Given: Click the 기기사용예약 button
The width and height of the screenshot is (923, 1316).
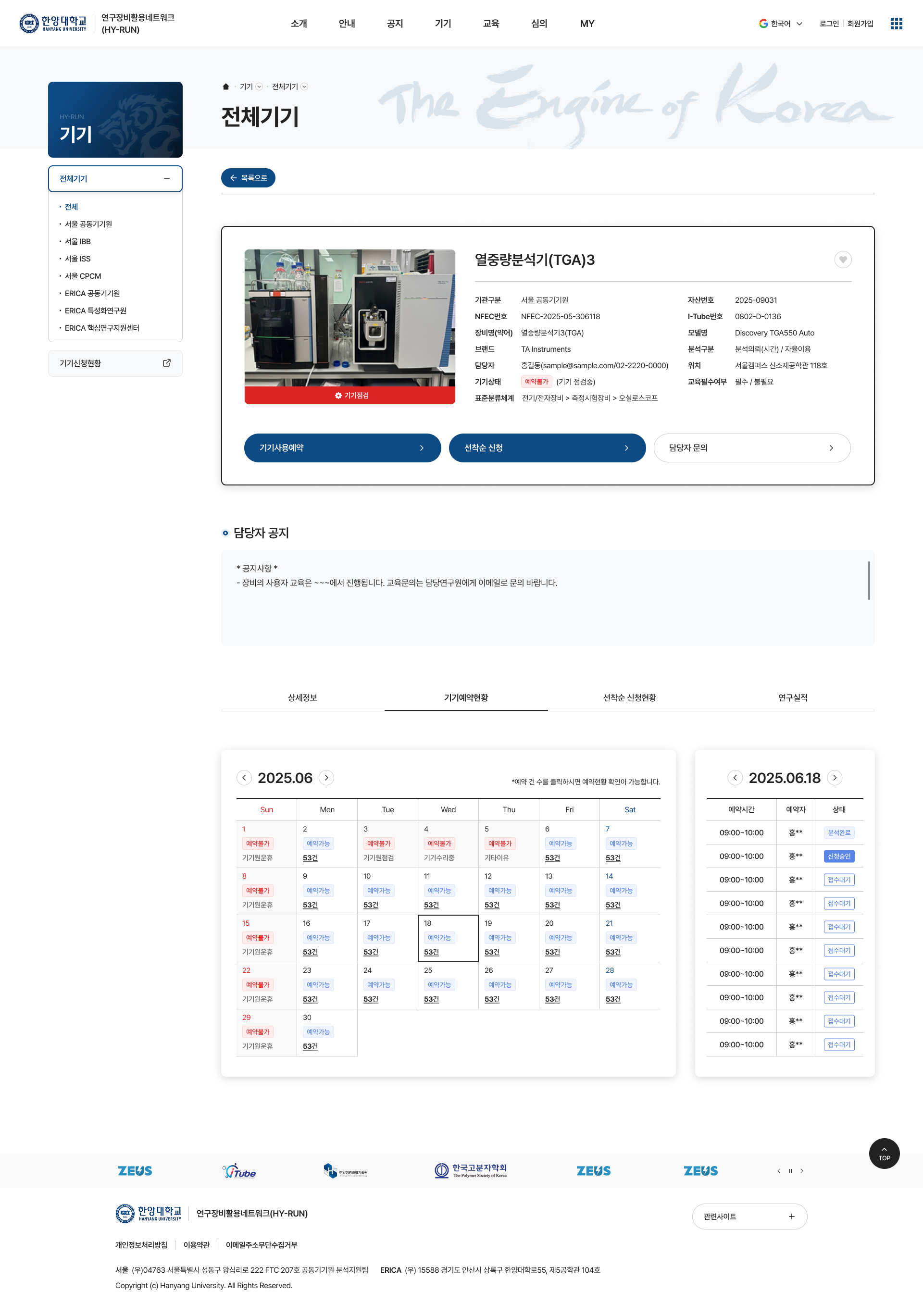Looking at the screenshot, I should point(342,447).
